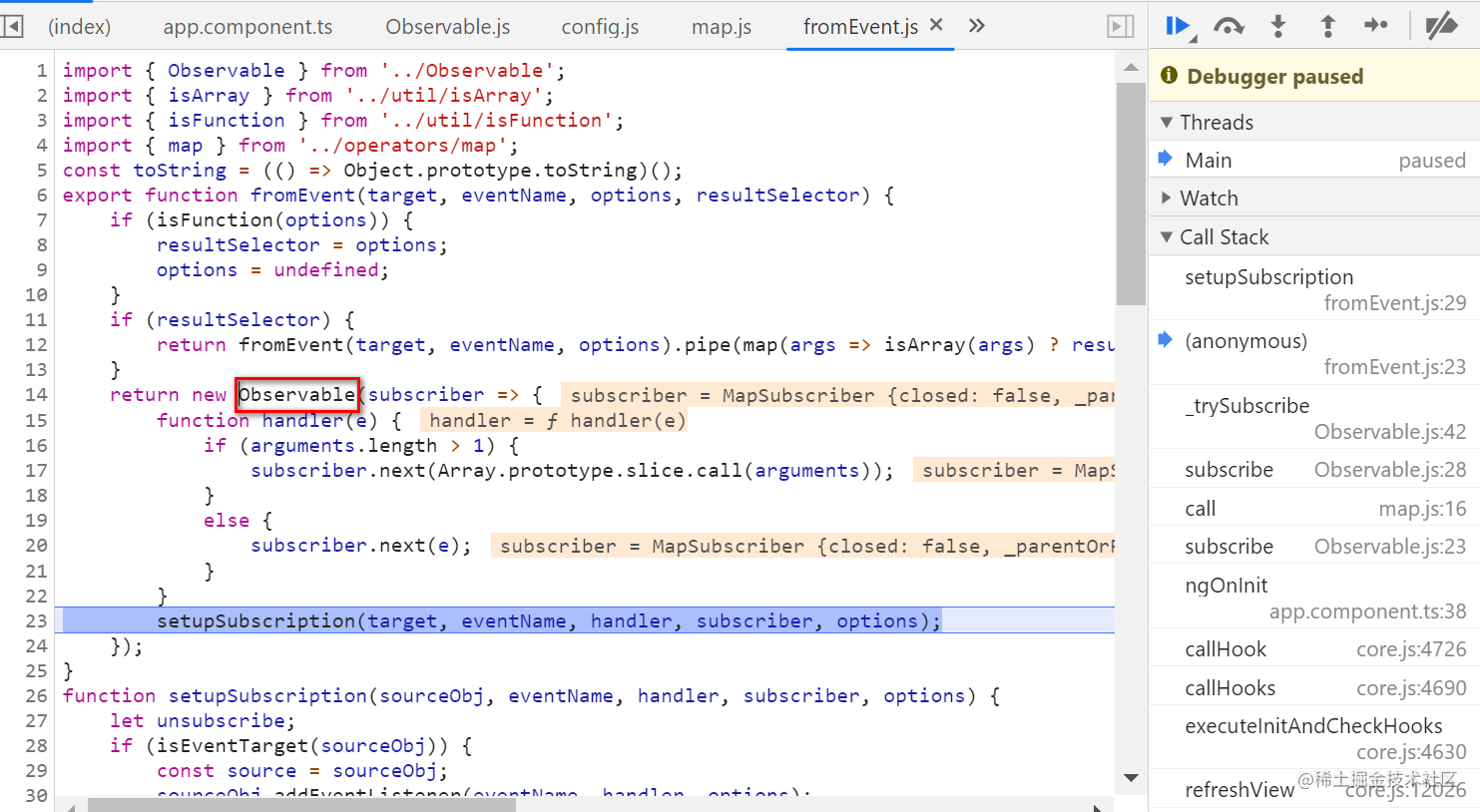Step over the next function call
The height and width of the screenshot is (812, 1480).
pyautogui.click(x=1229, y=26)
